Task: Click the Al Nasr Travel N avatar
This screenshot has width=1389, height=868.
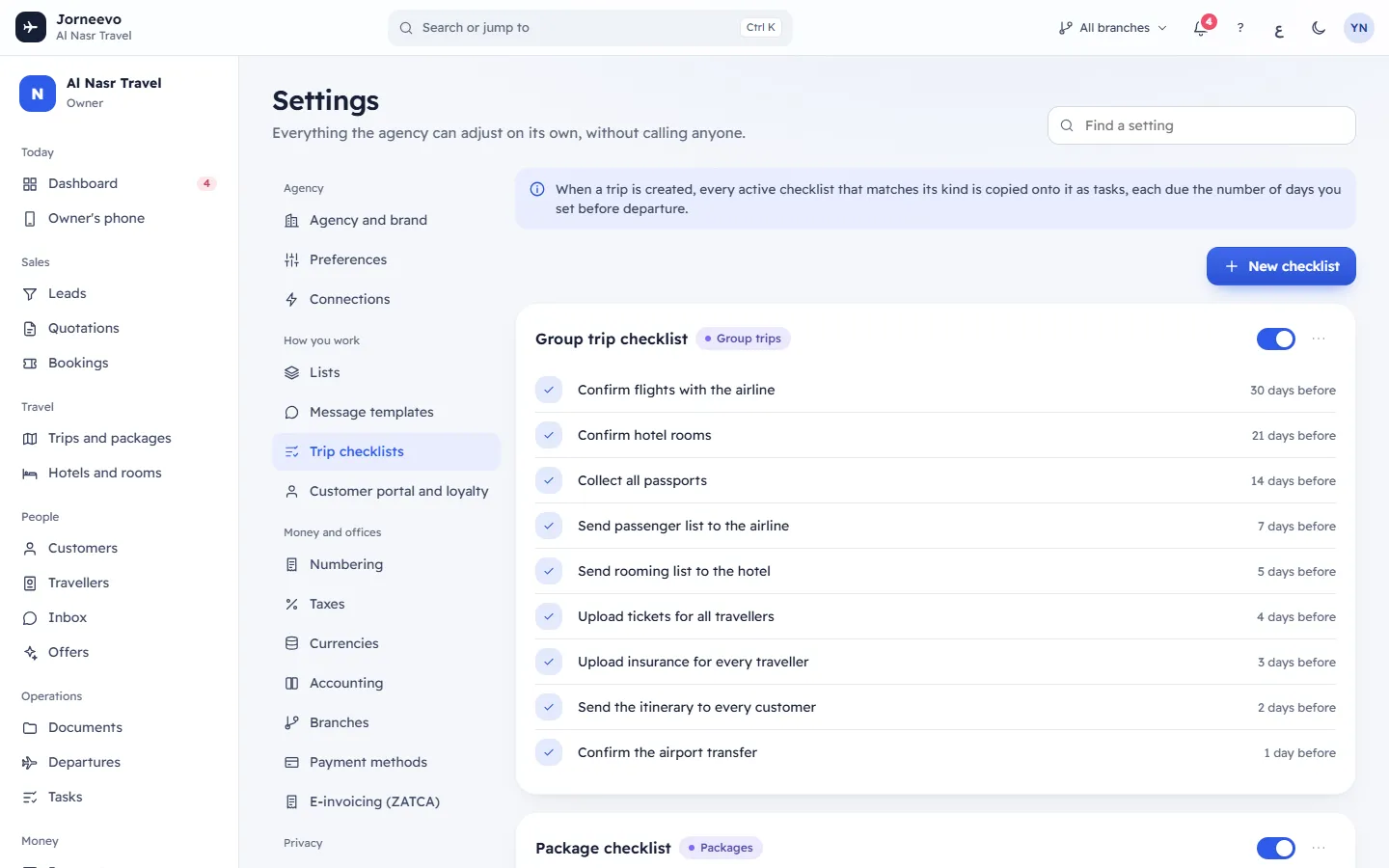Action: coord(38,94)
